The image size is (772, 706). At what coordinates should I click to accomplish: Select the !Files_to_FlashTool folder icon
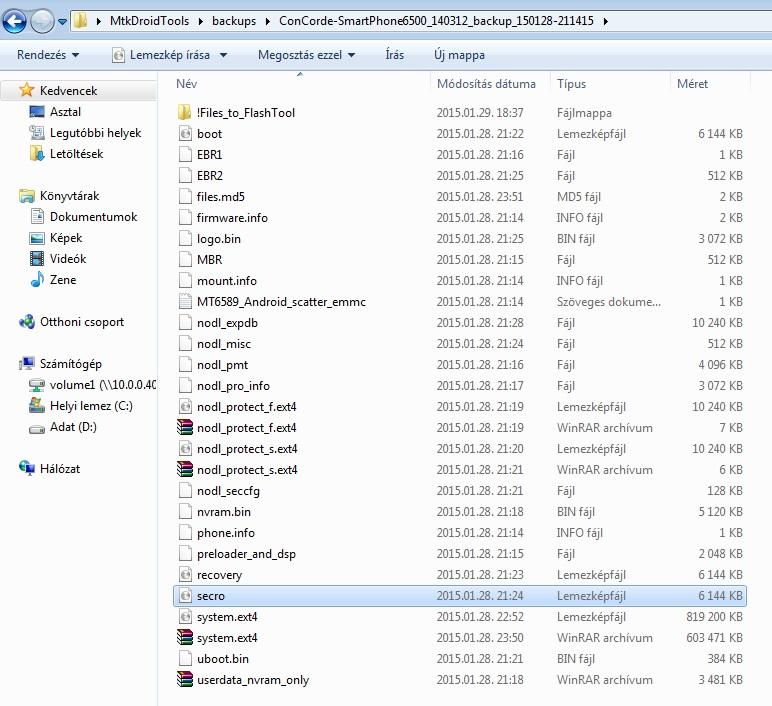[185, 112]
